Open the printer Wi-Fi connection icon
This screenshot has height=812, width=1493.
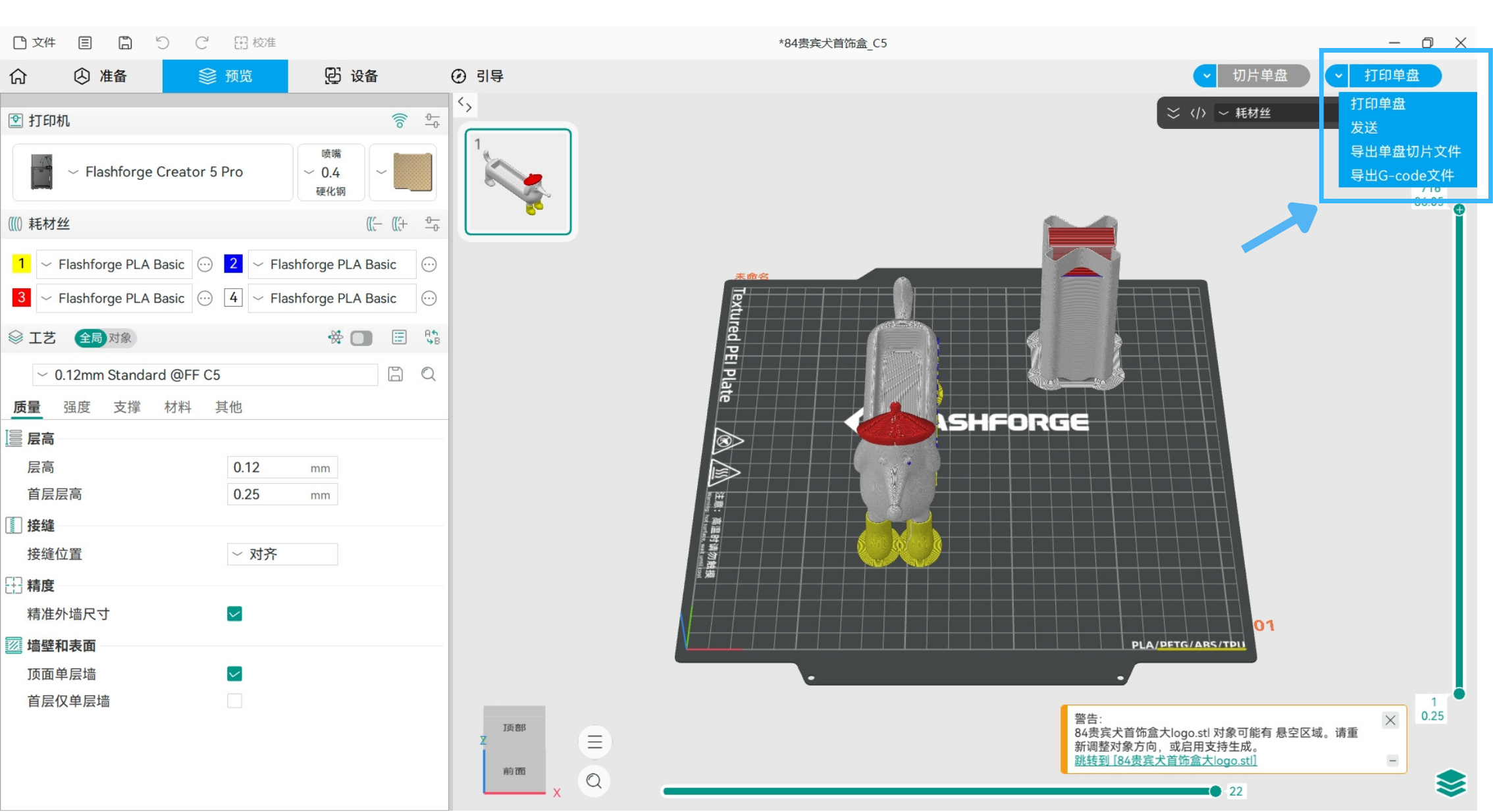400,120
